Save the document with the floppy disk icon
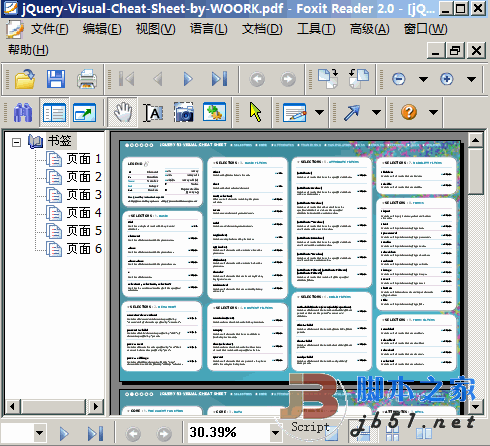The image size is (490, 446). coord(56,79)
